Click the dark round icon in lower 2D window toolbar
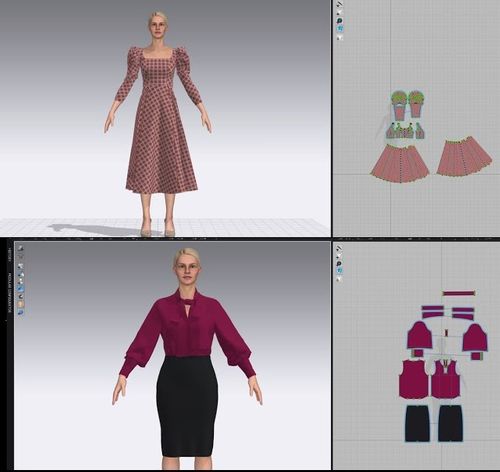 click(x=339, y=264)
